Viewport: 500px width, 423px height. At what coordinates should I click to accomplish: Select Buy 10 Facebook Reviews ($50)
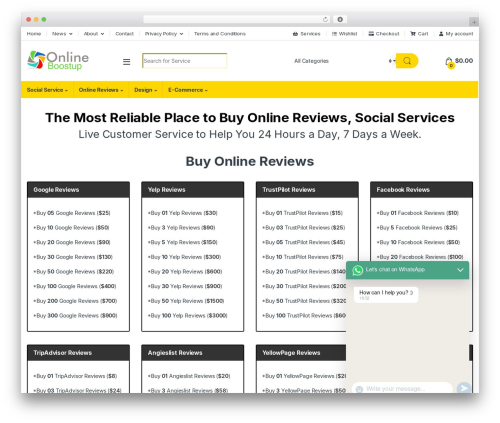click(418, 242)
